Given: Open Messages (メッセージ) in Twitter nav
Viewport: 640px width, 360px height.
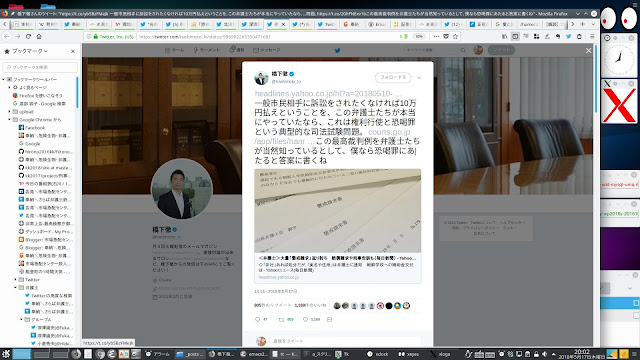Looking at the screenshot, I should click(x=267, y=50).
